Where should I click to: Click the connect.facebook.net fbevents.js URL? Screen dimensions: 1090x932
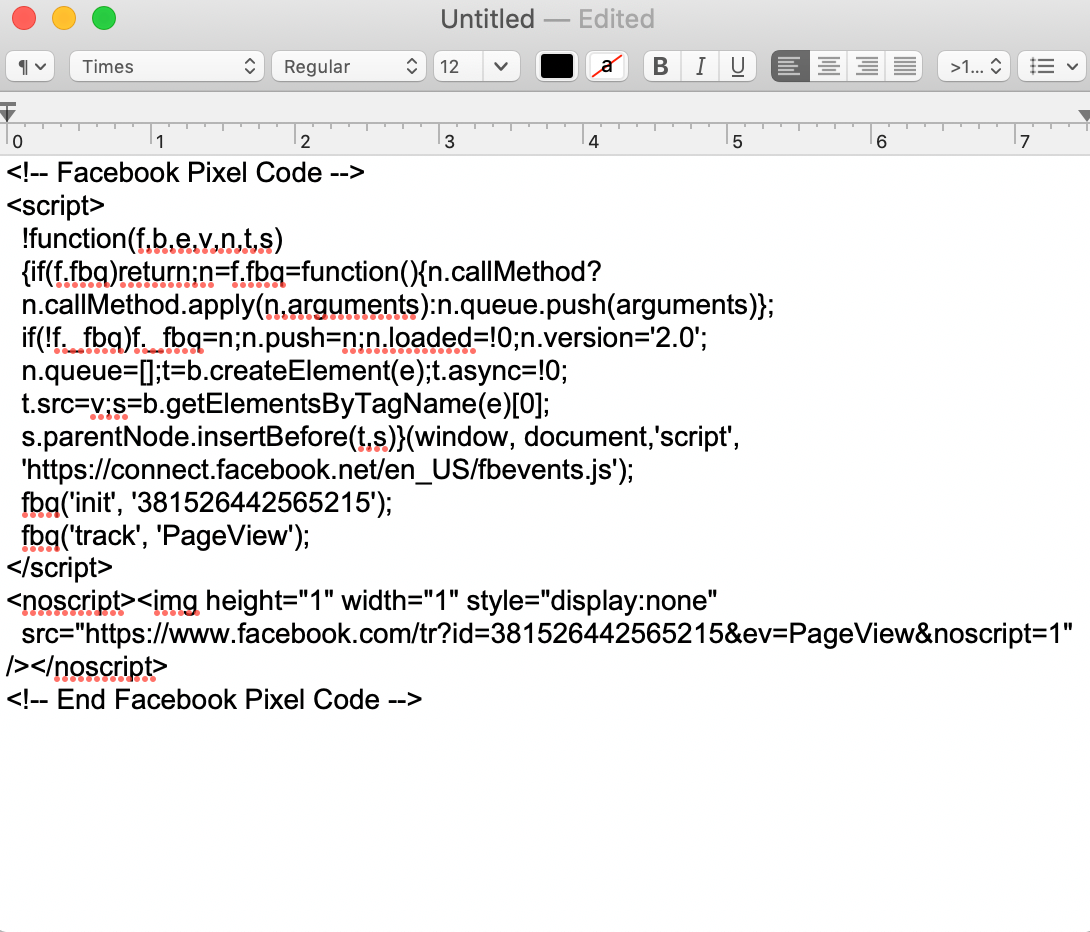[x=327, y=470]
